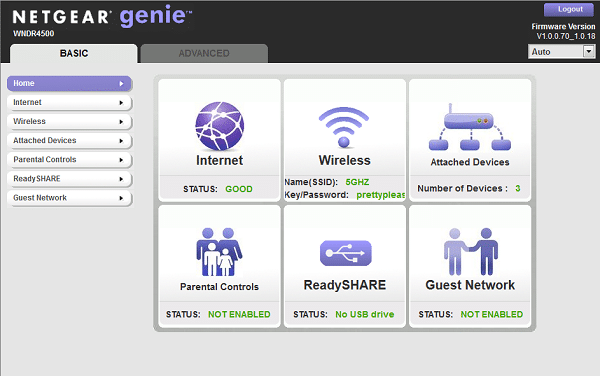The width and height of the screenshot is (600, 376).
Task: Click Parental Controls NOT ENABLED status
Action: (239, 314)
